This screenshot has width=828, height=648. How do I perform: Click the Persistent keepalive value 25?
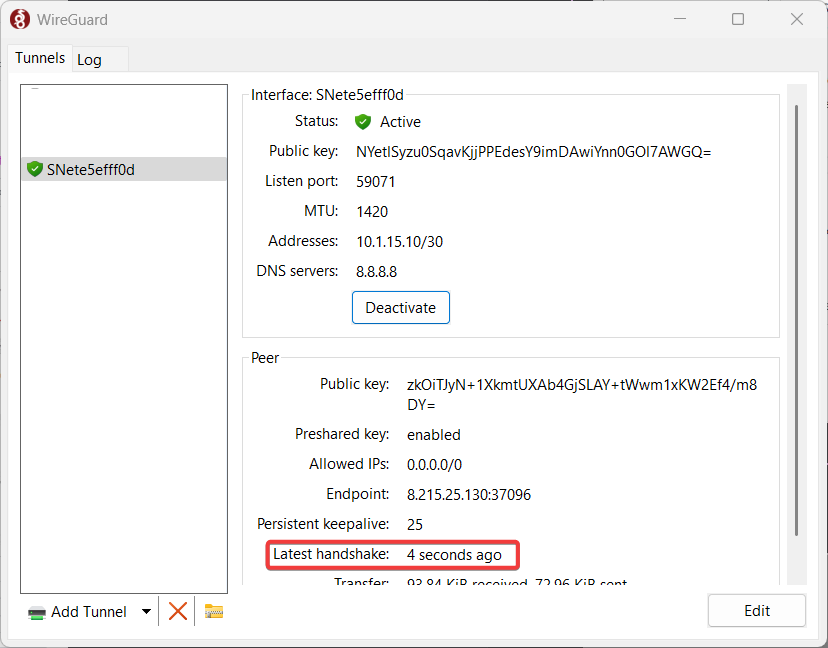click(x=415, y=524)
